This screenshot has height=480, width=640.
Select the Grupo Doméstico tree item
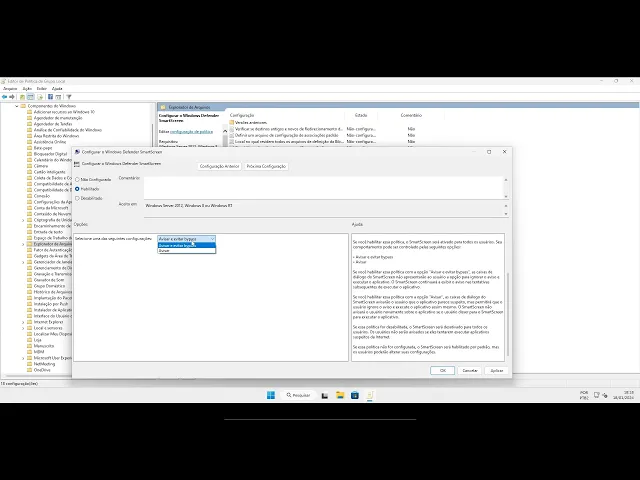pos(49,286)
